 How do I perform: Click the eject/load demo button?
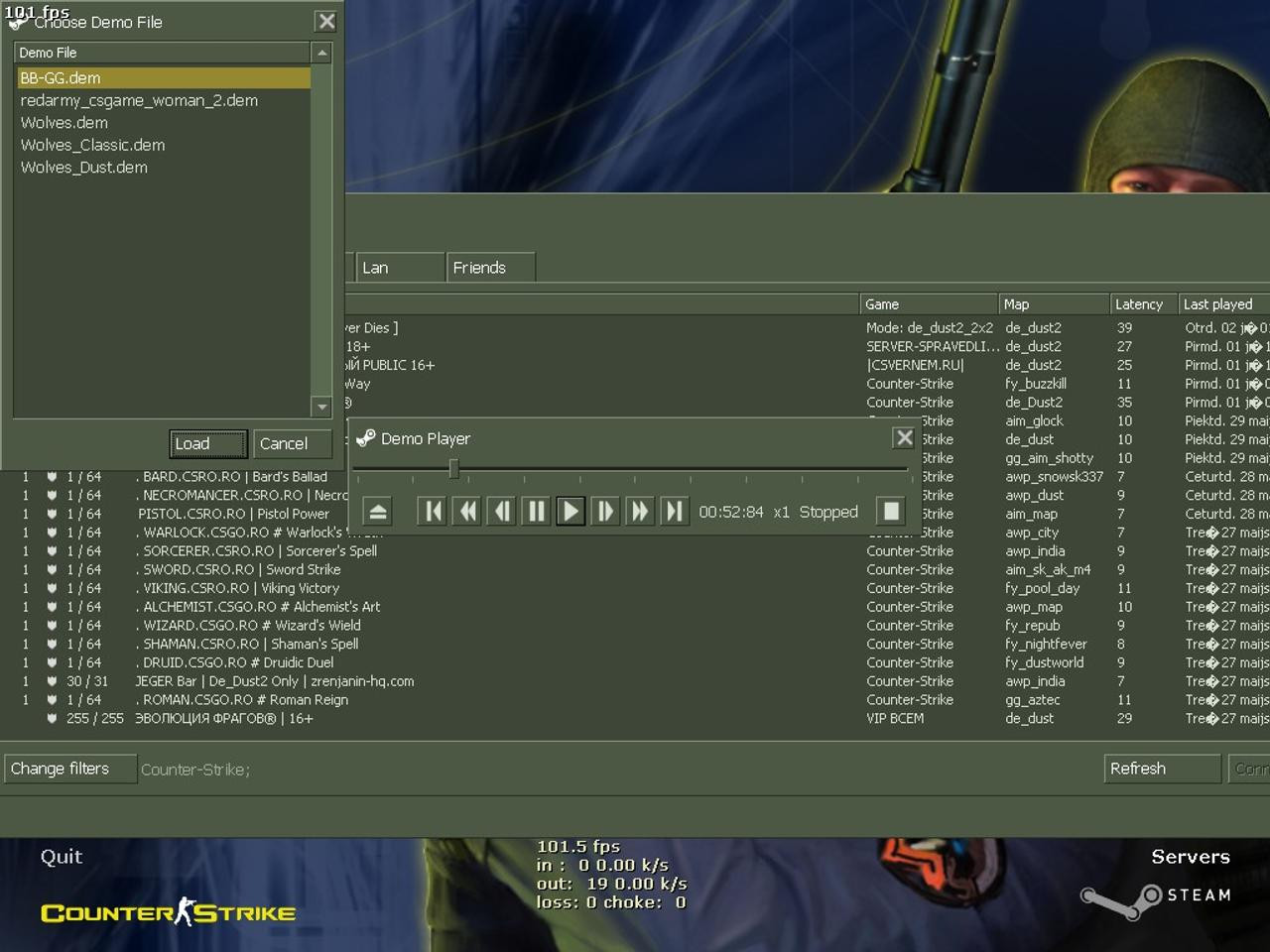[377, 512]
